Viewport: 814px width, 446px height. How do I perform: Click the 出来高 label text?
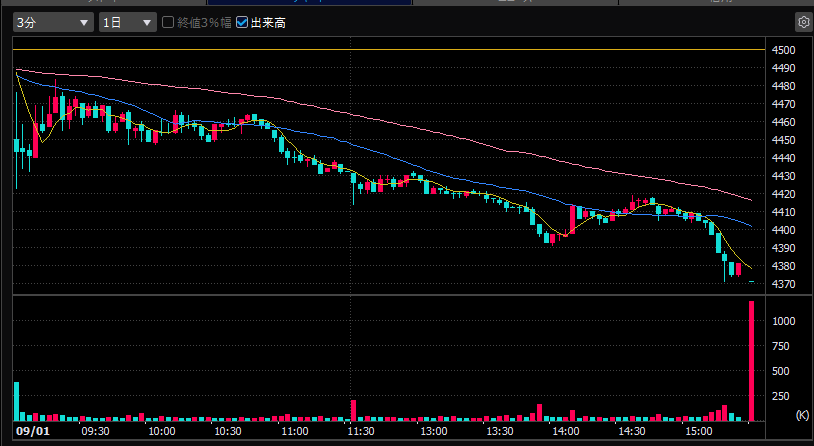point(268,23)
